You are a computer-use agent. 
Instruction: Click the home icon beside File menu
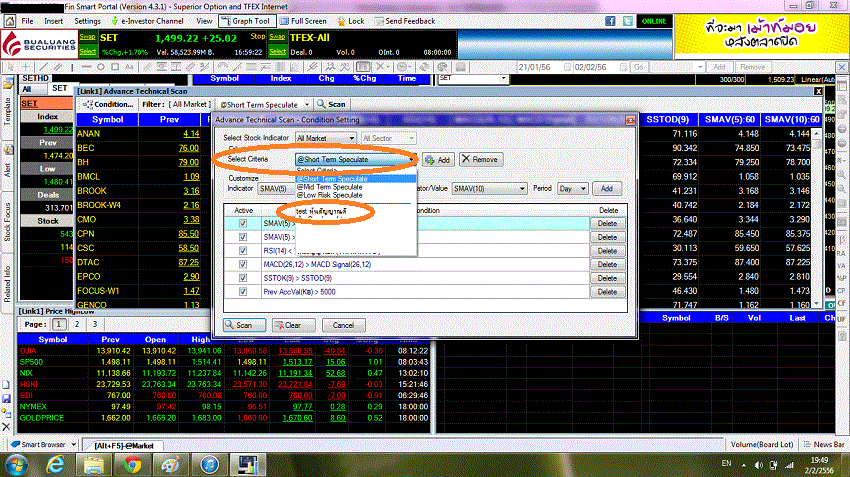pos(10,21)
